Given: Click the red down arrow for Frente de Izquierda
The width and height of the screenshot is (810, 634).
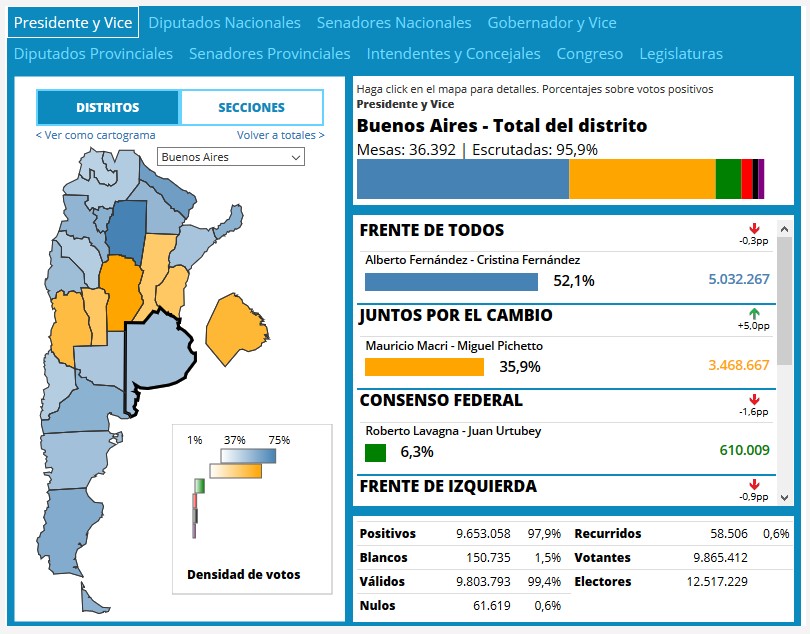Looking at the screenshot, I should point(754,485).
